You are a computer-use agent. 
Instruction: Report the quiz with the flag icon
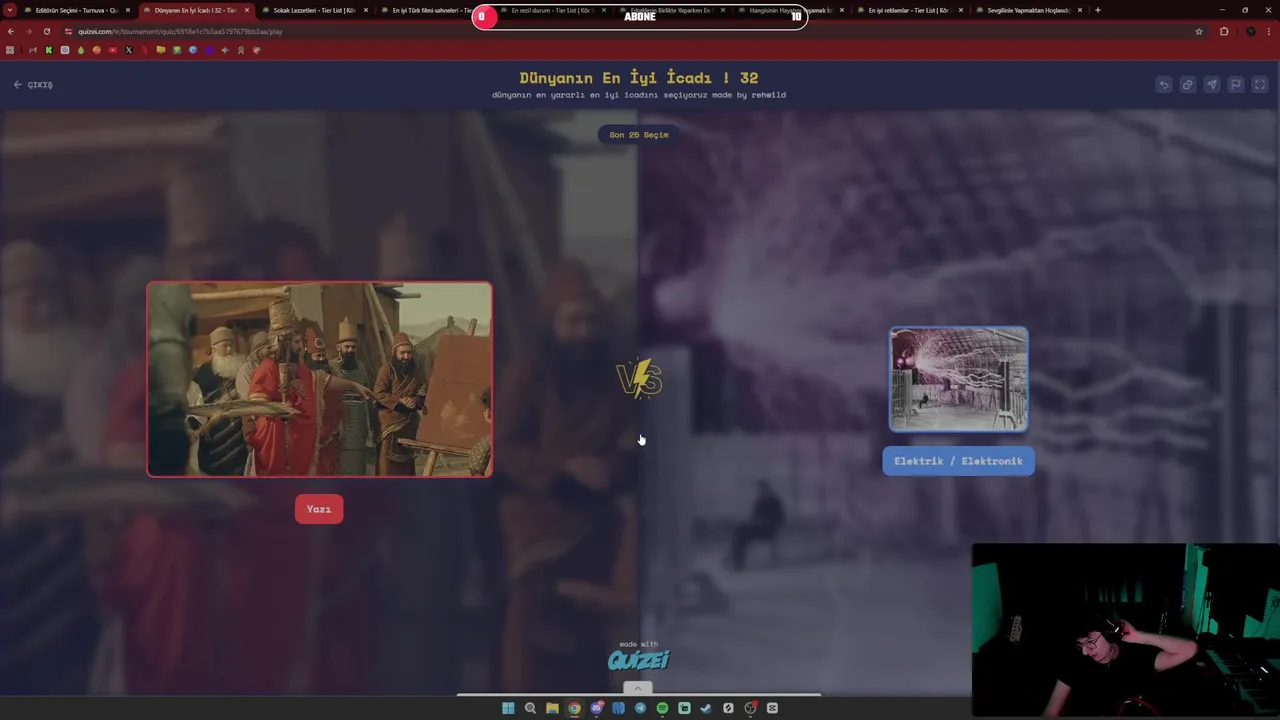(1235, 85)
